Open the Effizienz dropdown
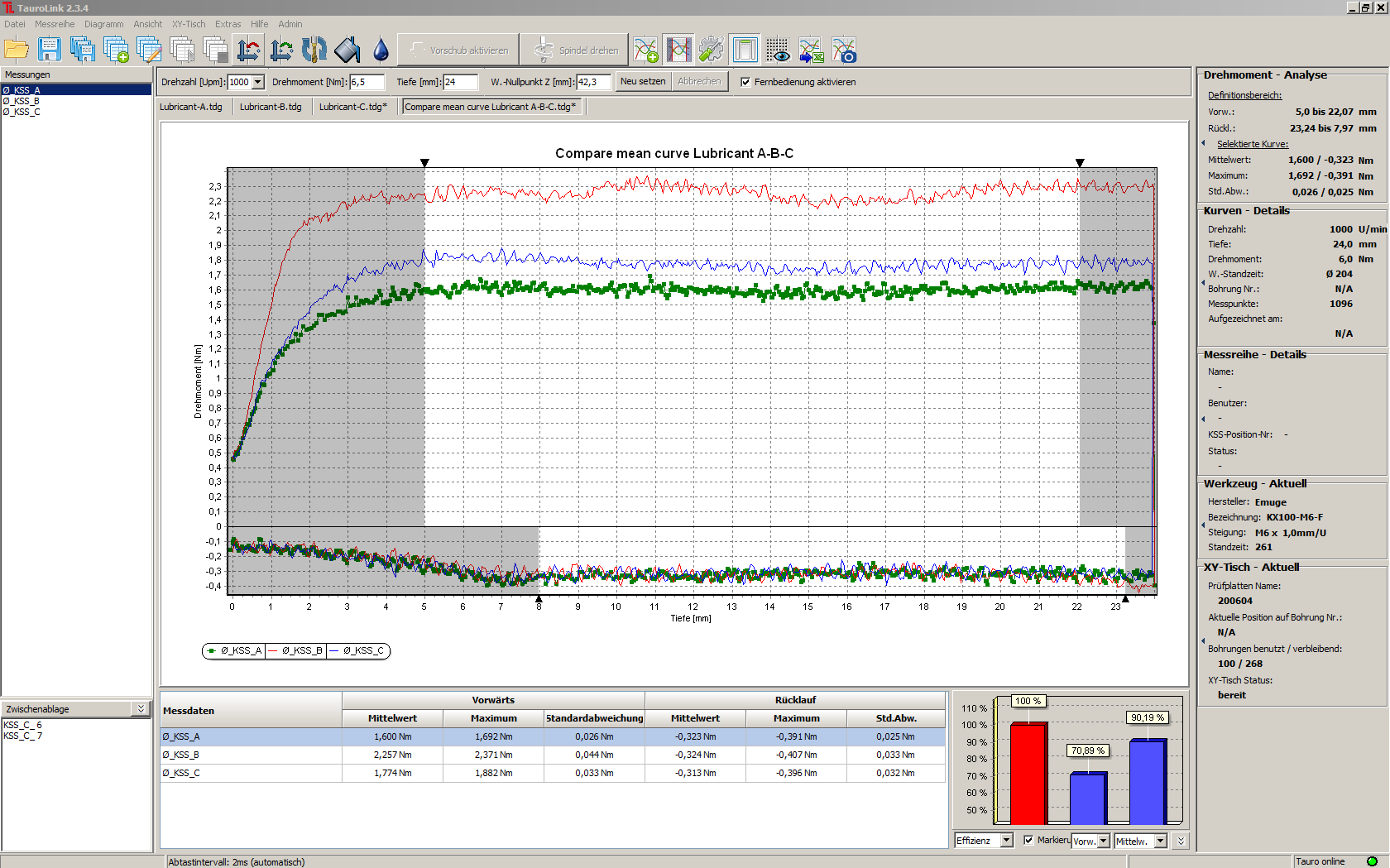The image size is (1390, 868). tap(1007, 840)
